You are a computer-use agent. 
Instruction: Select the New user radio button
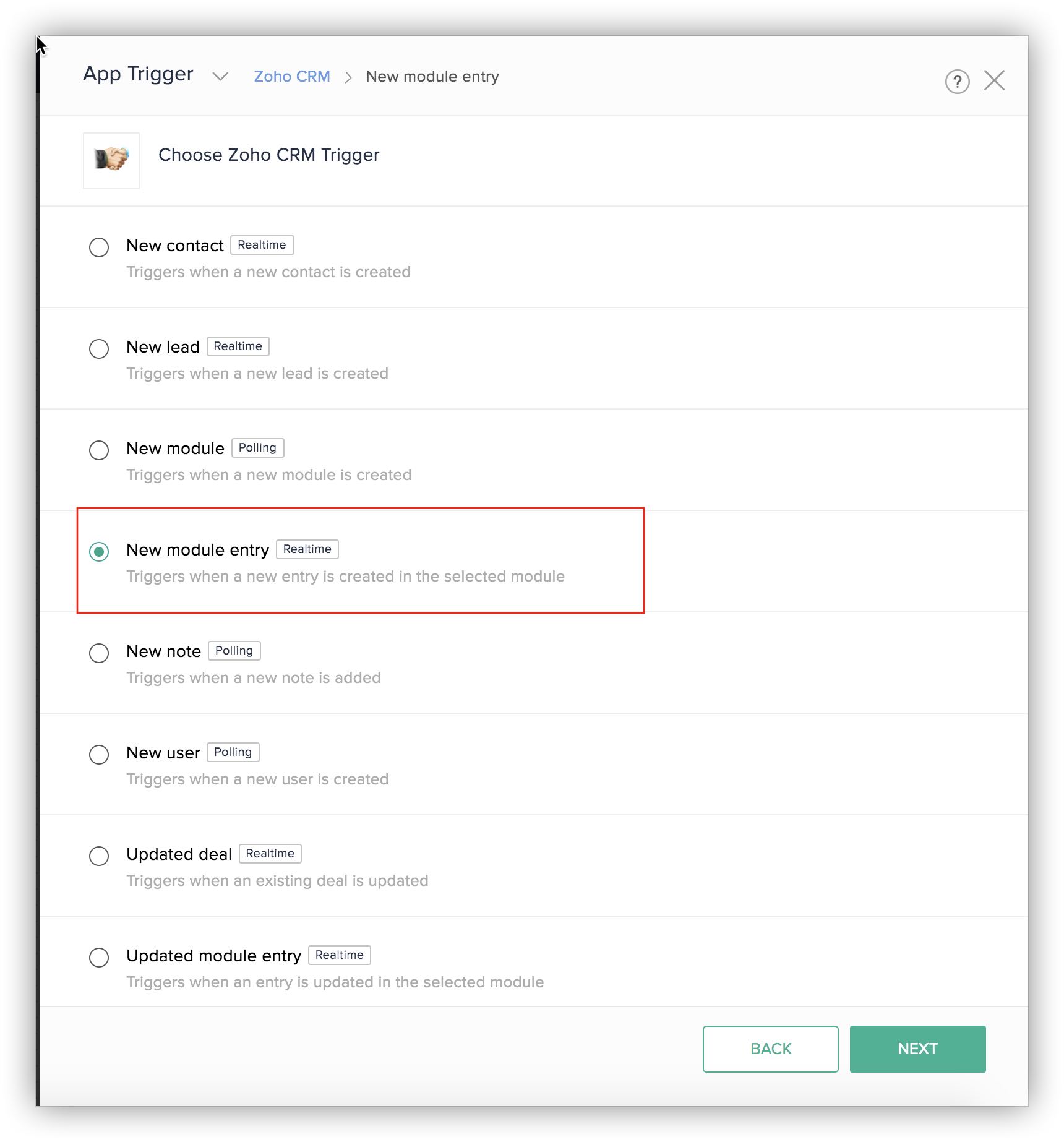[x=99, y=755]
